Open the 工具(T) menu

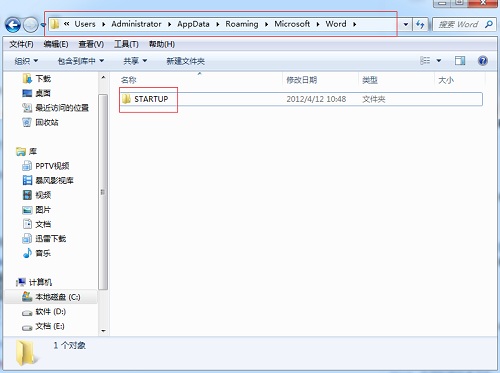126,44
